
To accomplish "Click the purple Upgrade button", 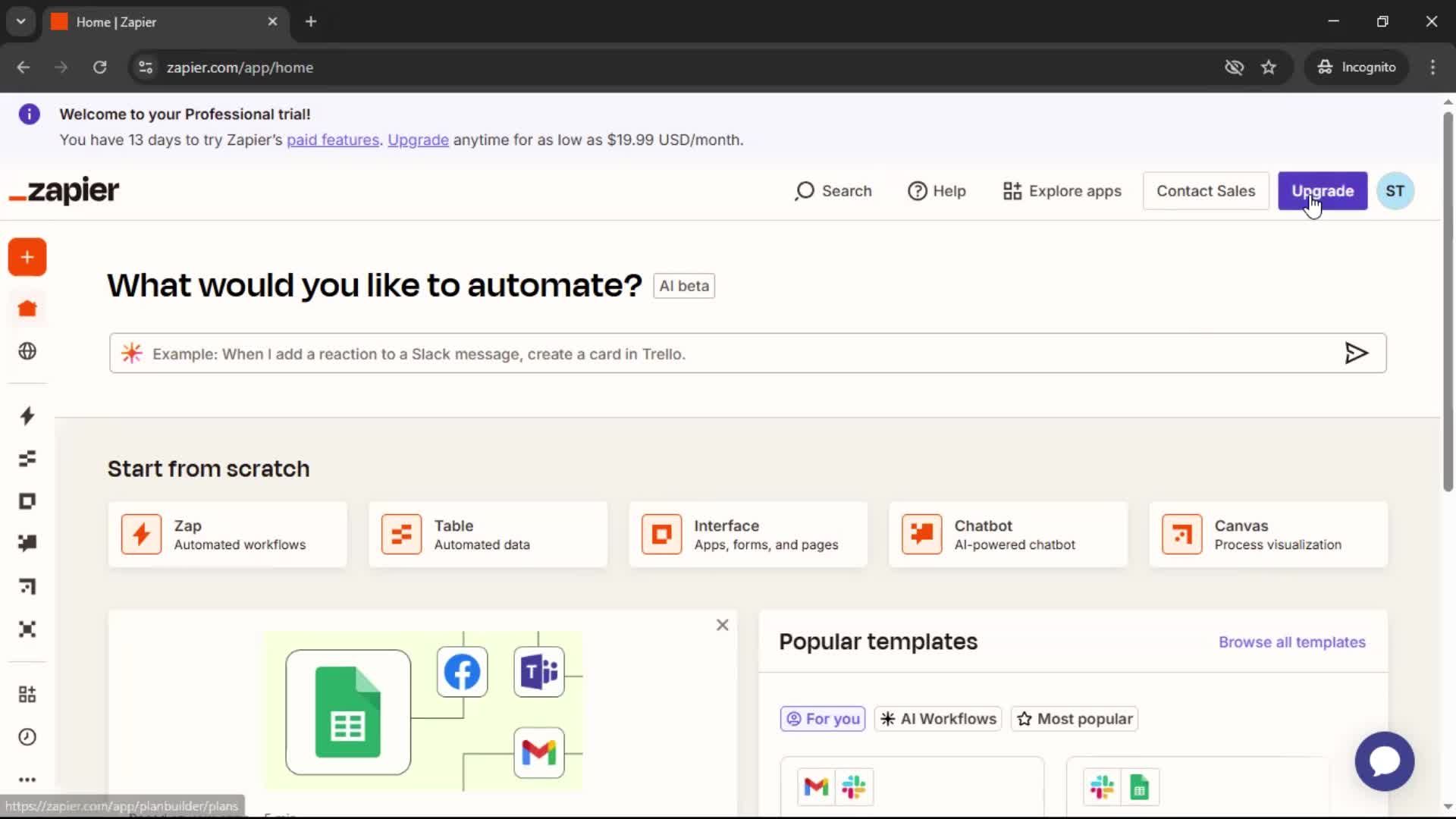I will click(1323, 191).
